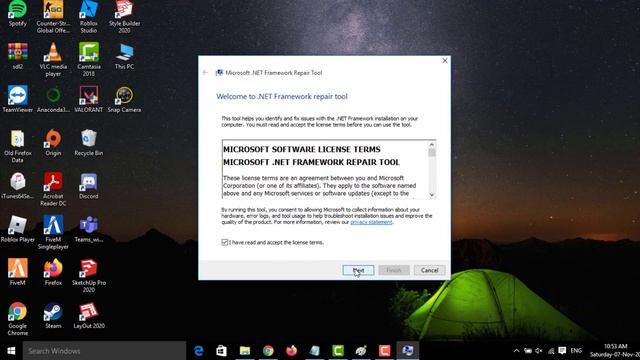This screenshot has height=360, width=640.
Task: Open Microsoft Edge from the taskbar
Action: point(199,351)
